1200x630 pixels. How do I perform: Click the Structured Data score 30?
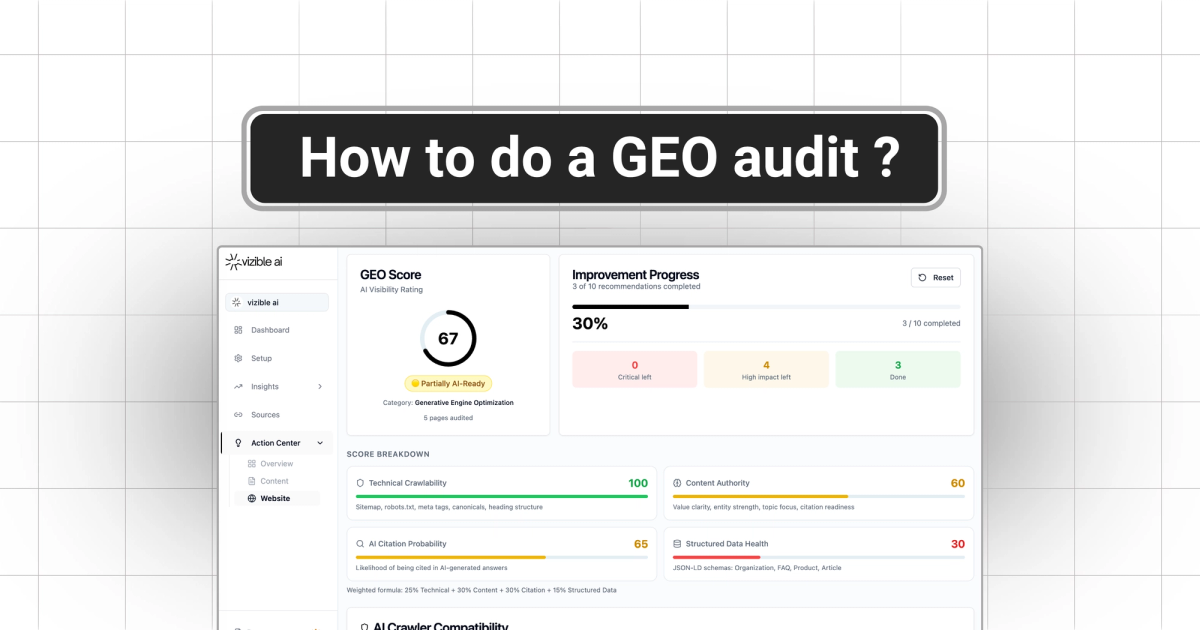point(958,544)
